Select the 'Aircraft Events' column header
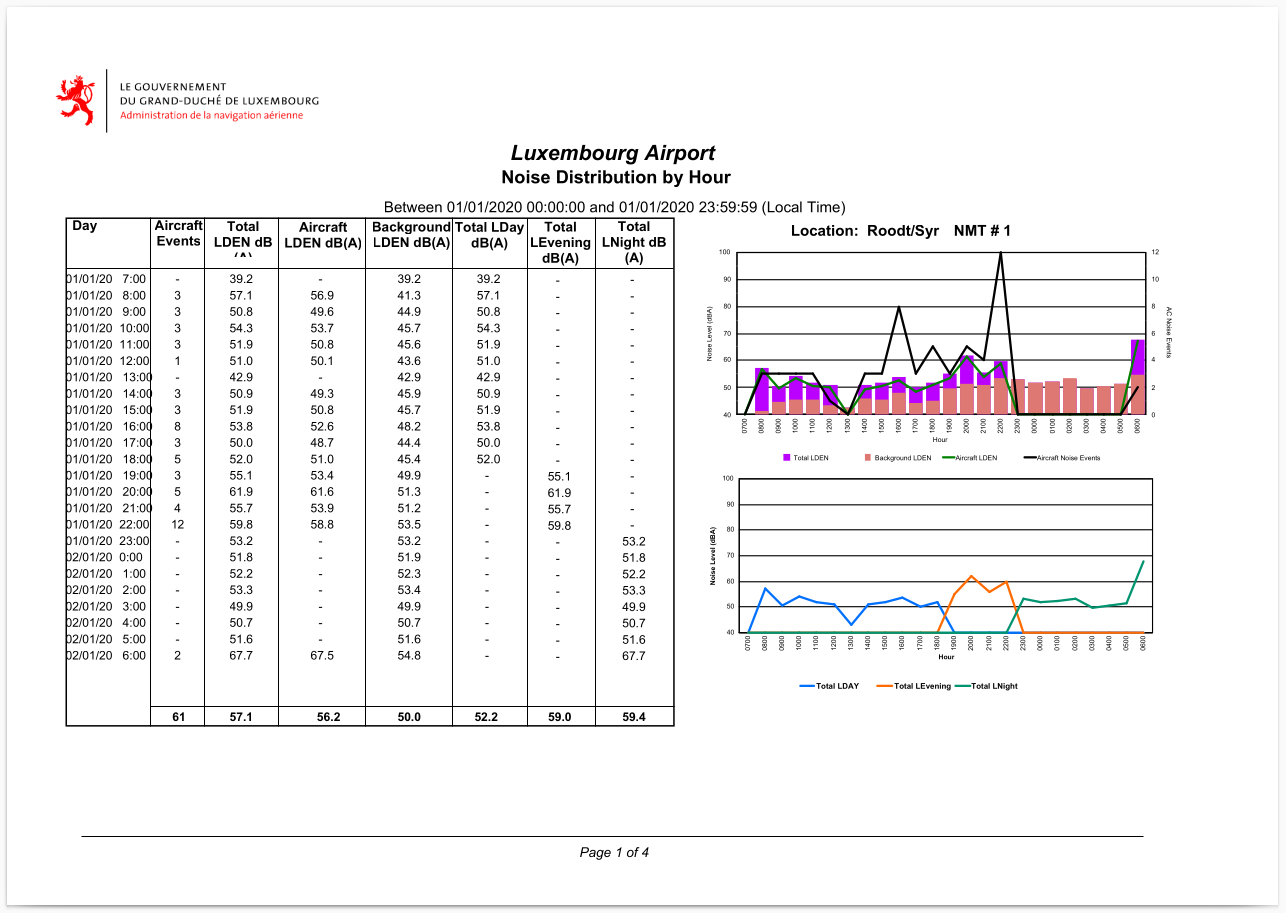 pyautogui.click(x=178, y=234)
